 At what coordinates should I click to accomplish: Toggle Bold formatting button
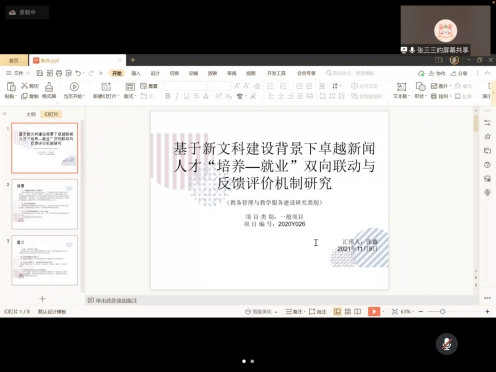point(168,96)
